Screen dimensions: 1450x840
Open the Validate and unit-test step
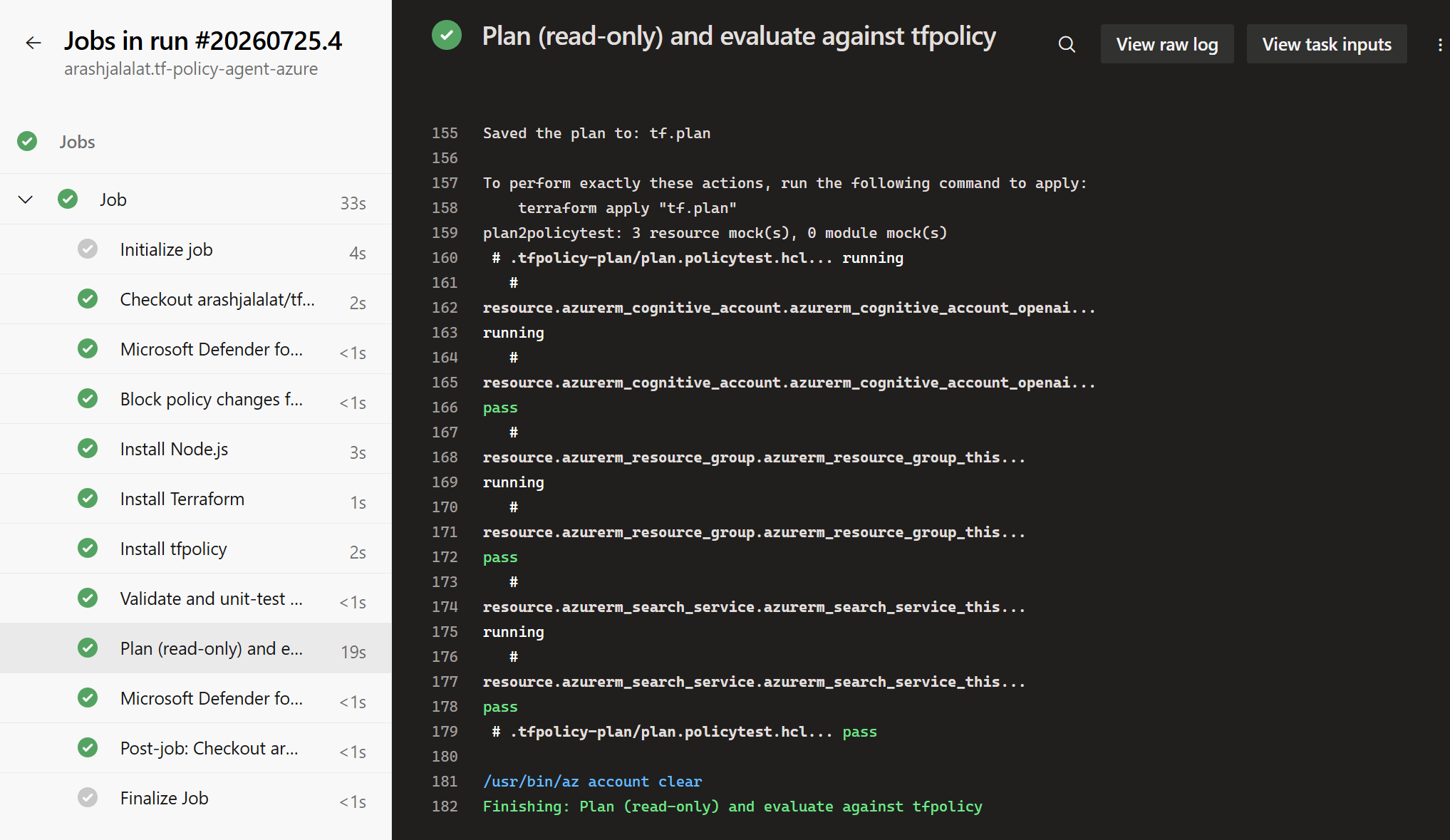coord(195,598)
